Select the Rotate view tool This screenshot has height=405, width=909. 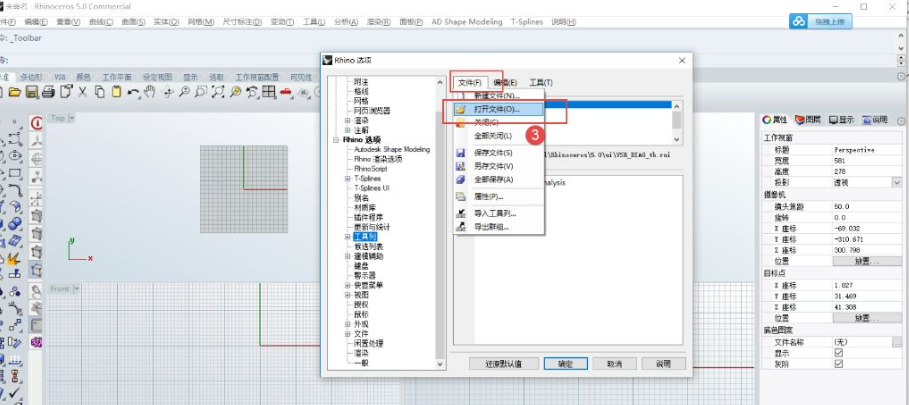coord(168,92)
